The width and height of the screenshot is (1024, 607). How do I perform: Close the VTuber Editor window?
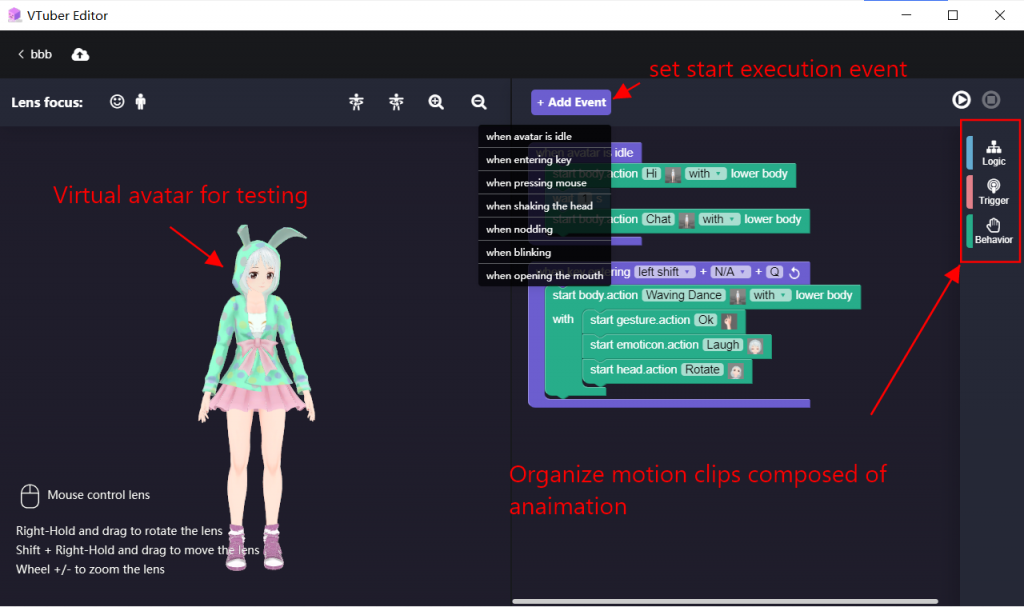[1000, 15]
